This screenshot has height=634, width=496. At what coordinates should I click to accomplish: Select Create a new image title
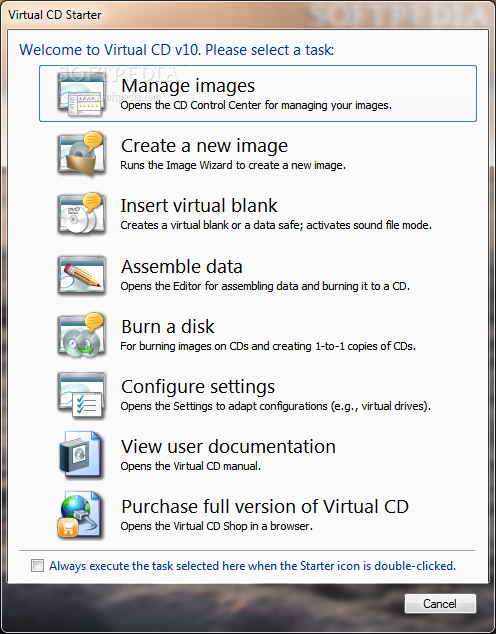pyautogui.click(x=204, y=146)
